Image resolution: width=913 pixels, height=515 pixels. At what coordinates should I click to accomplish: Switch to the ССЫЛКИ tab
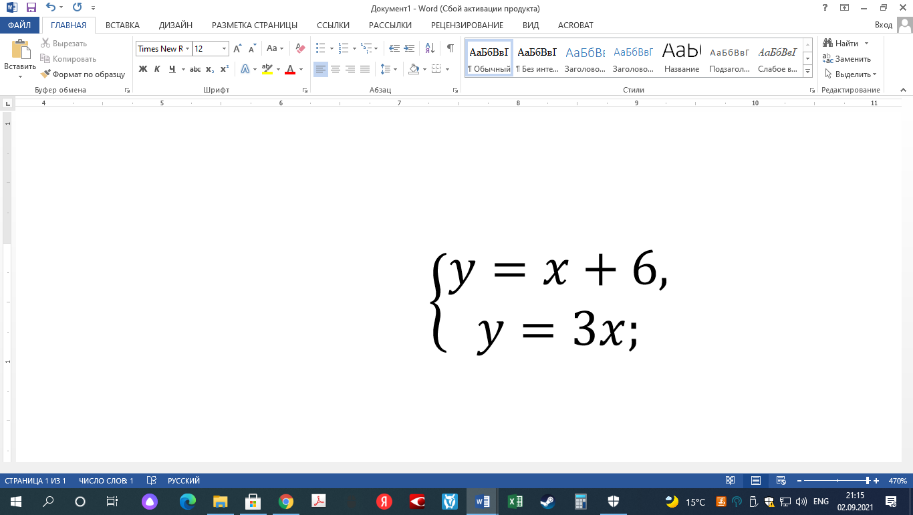[333, 25]
